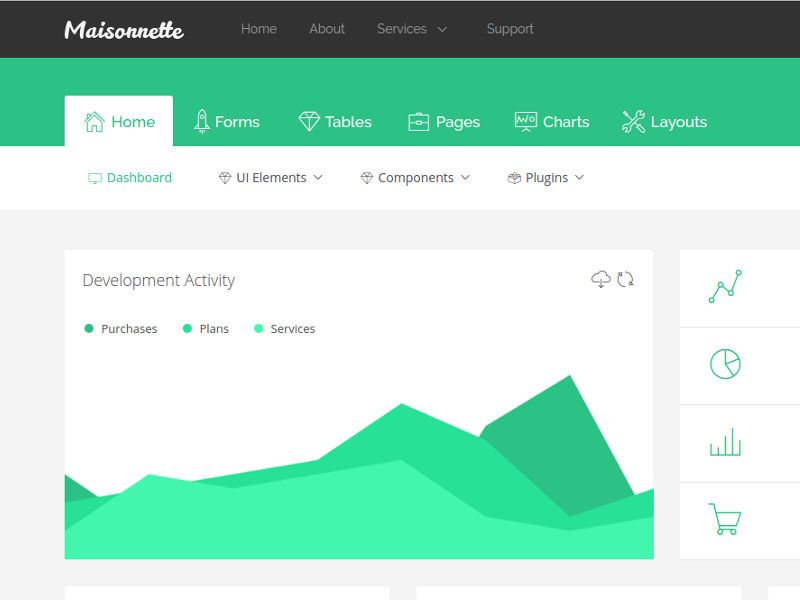Toggle the Purchases legend dot

(x=89, y=329)
